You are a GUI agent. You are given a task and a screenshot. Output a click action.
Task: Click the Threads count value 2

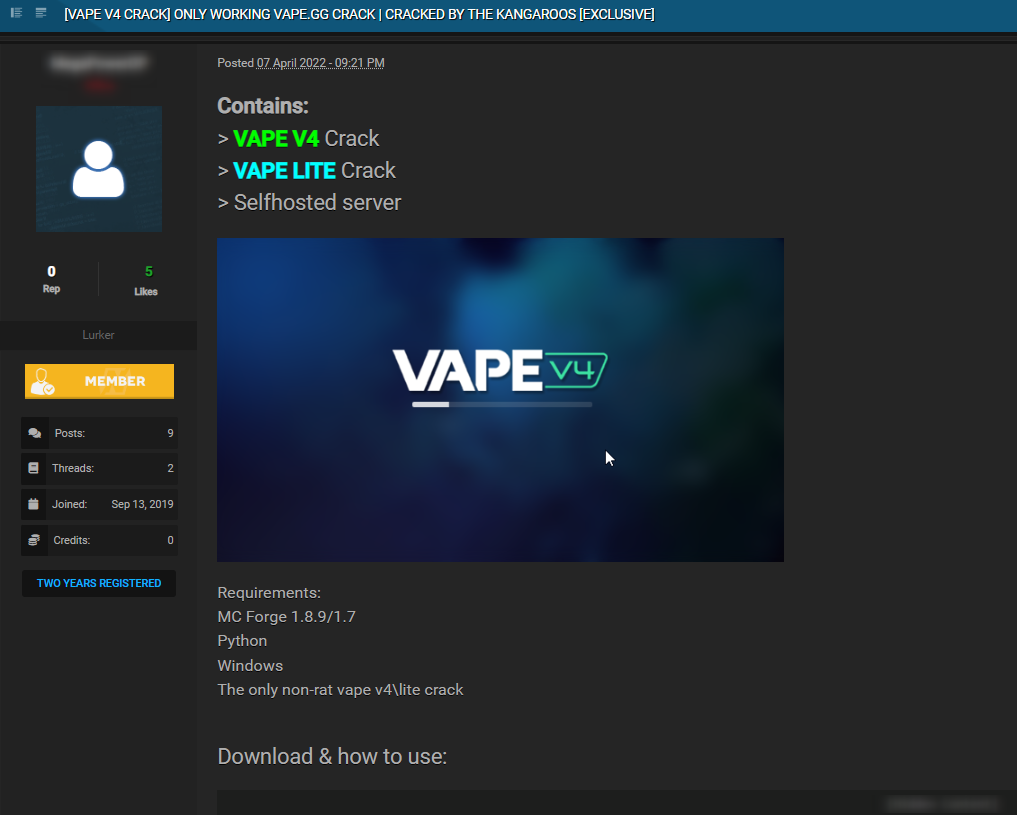[x=171, y=468]
